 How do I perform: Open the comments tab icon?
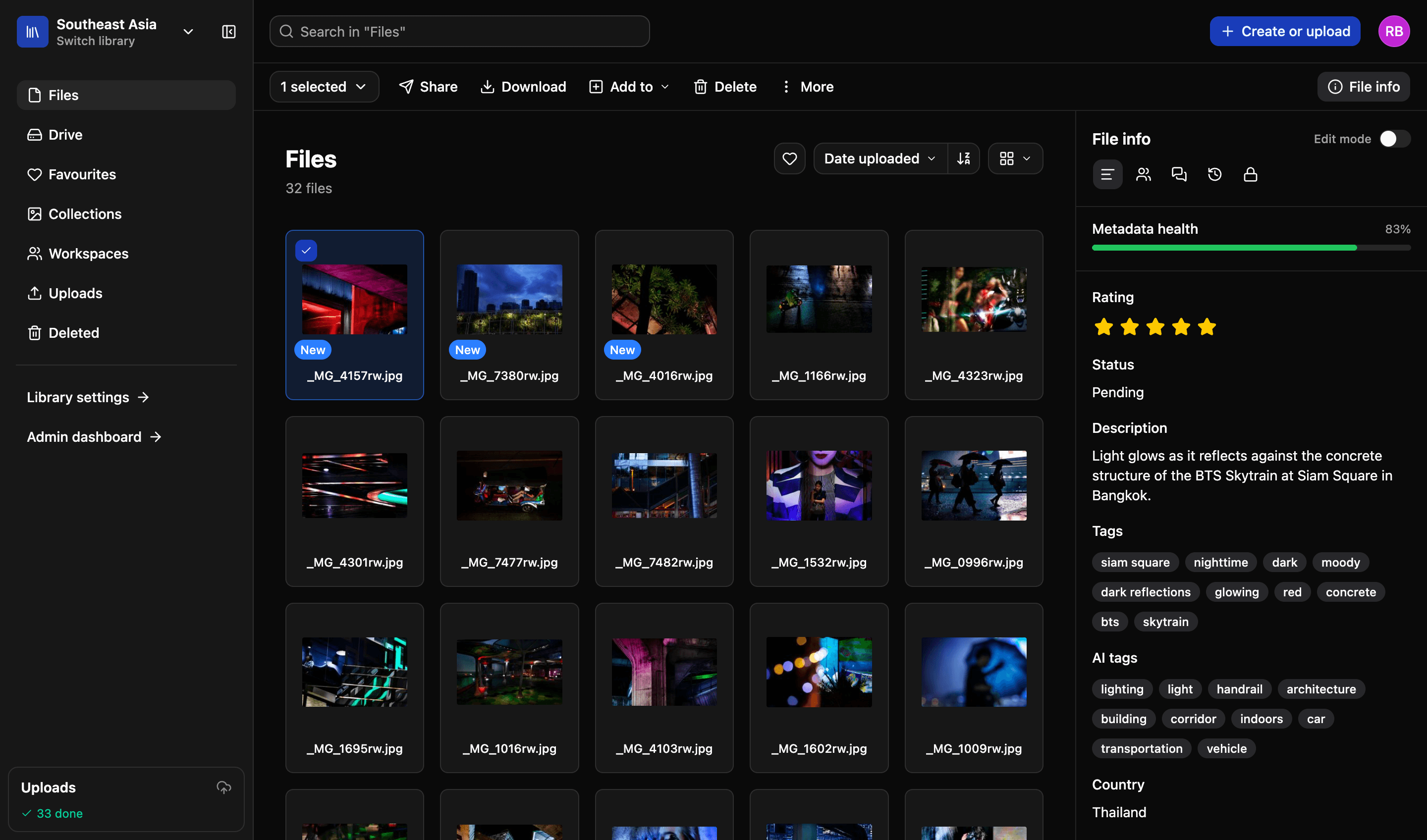[x=1179, y=174]
